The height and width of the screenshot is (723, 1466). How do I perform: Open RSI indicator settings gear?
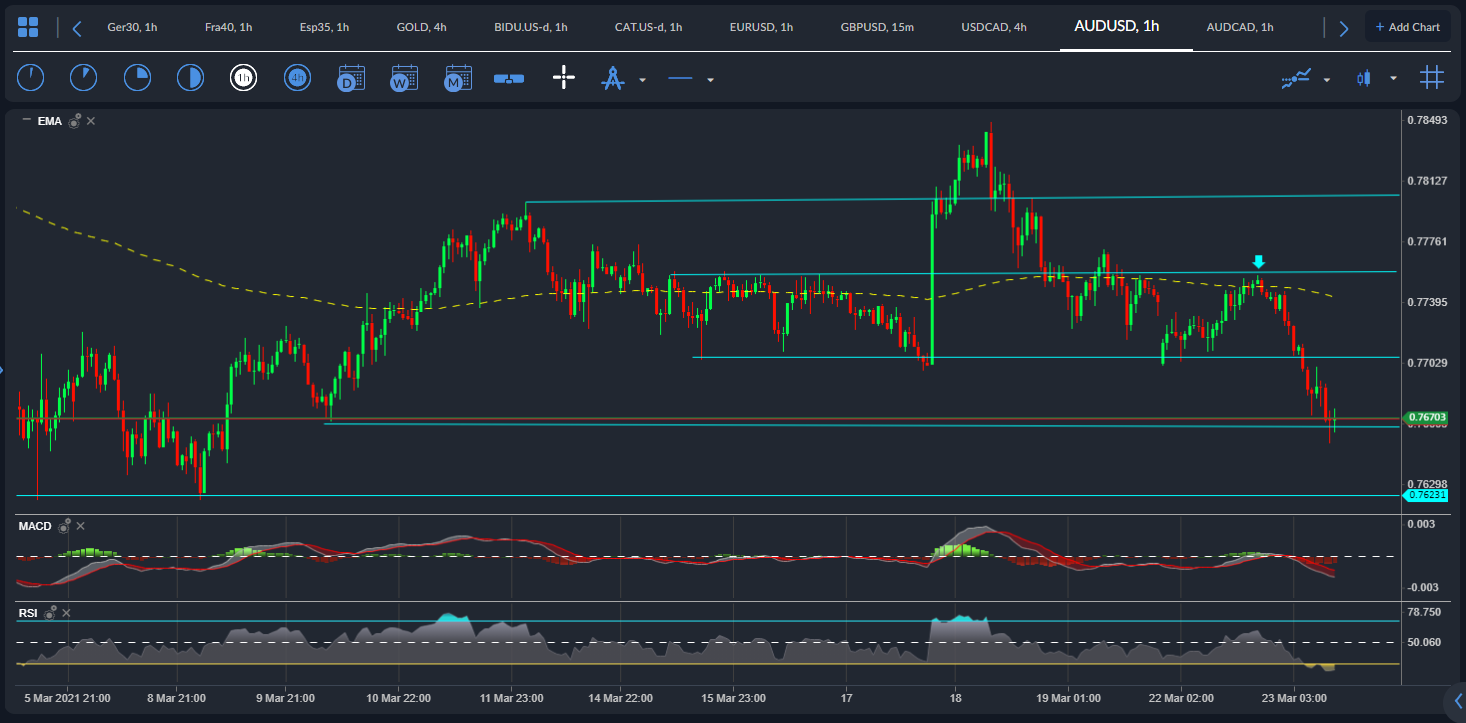[x=50, y=611]
